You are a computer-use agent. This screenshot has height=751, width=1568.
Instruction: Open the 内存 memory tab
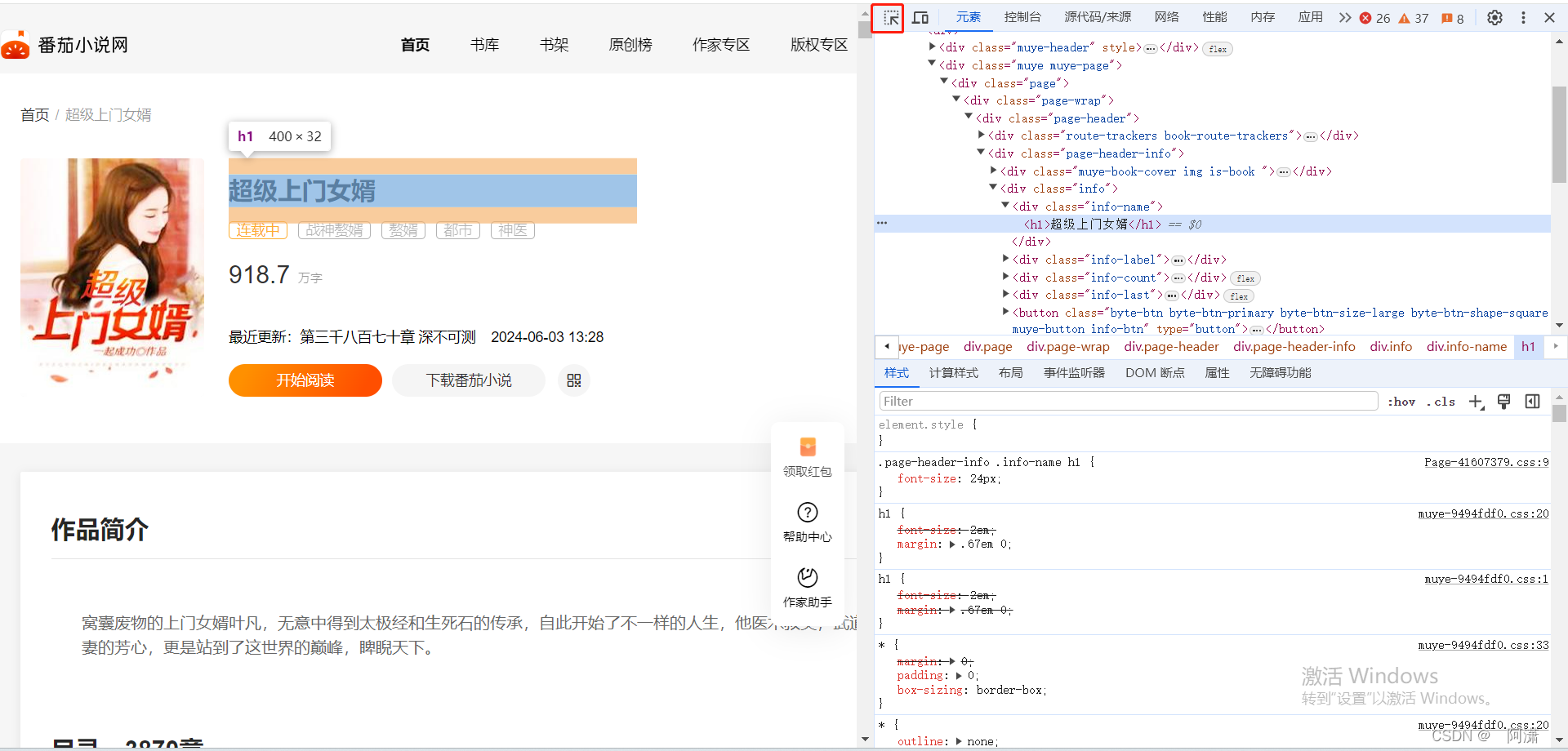tap(1263, 17)
